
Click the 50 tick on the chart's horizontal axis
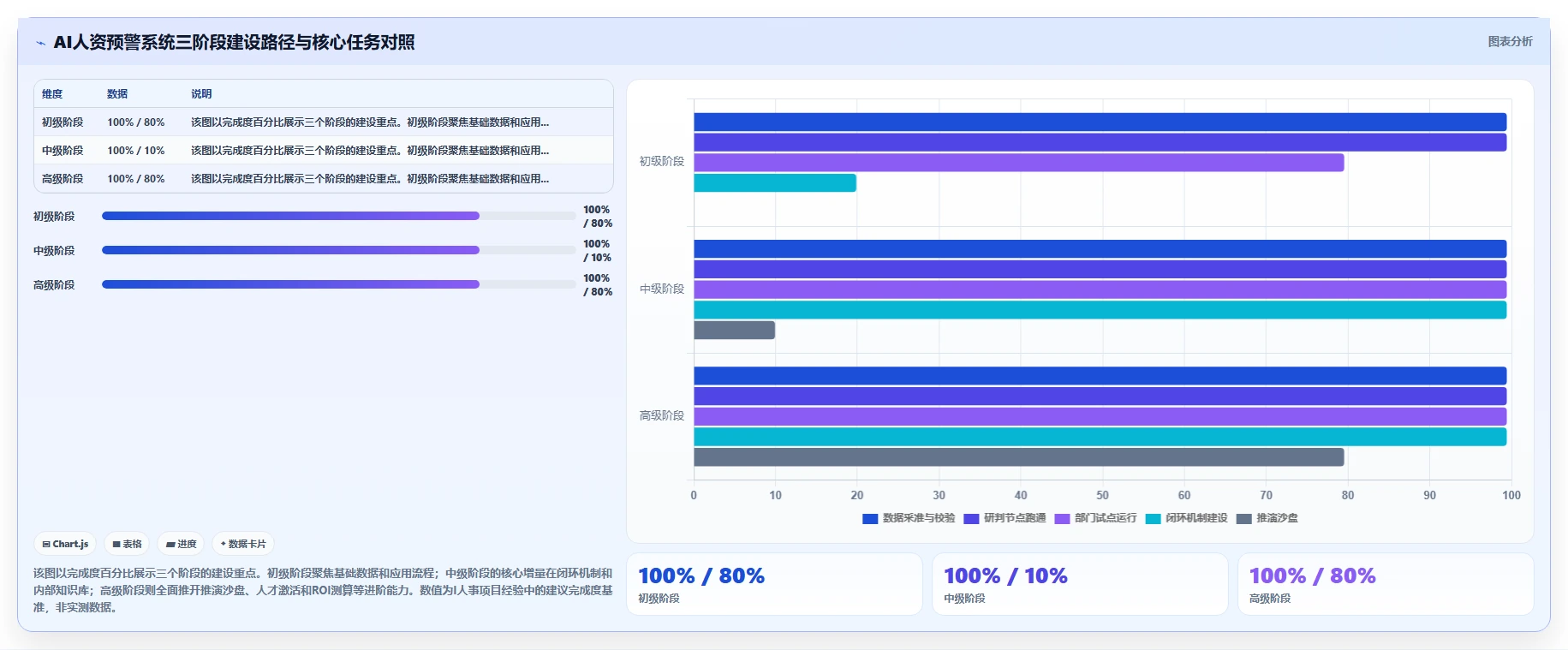1102,495
